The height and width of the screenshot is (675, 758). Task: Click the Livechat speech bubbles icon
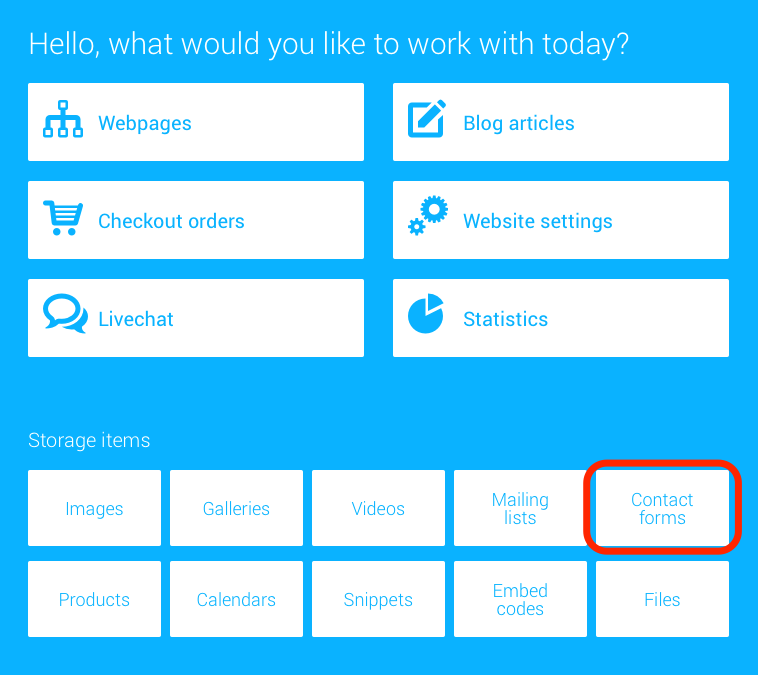pyautogui.click(x=65, y=313)
